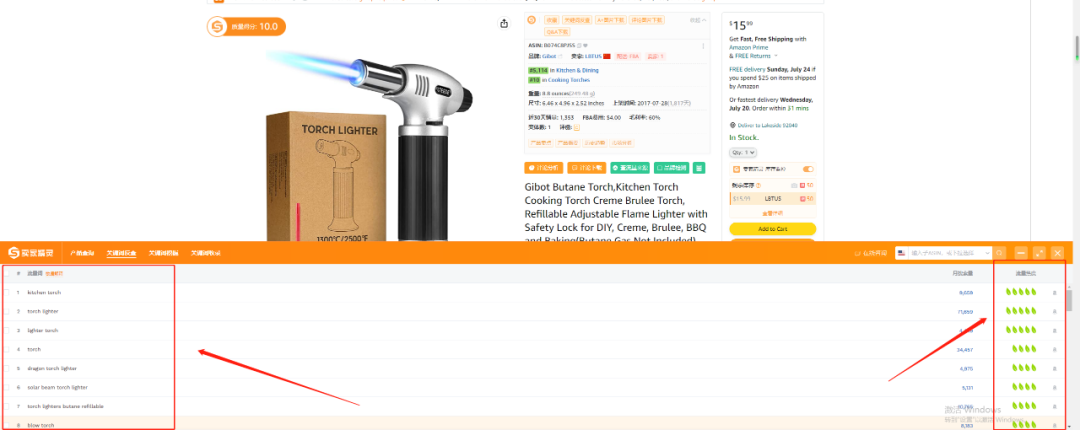Toggle the orange switch above Add to Cart
This screenshot has height=430, width=1080.
[808, 169]
